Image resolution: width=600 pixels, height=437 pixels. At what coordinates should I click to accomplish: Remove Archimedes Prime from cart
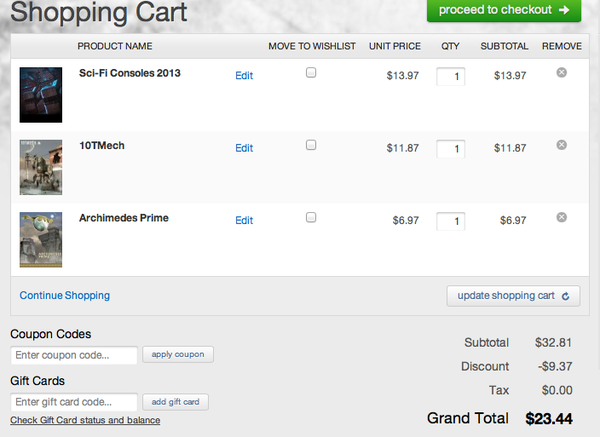pos(561,217)
